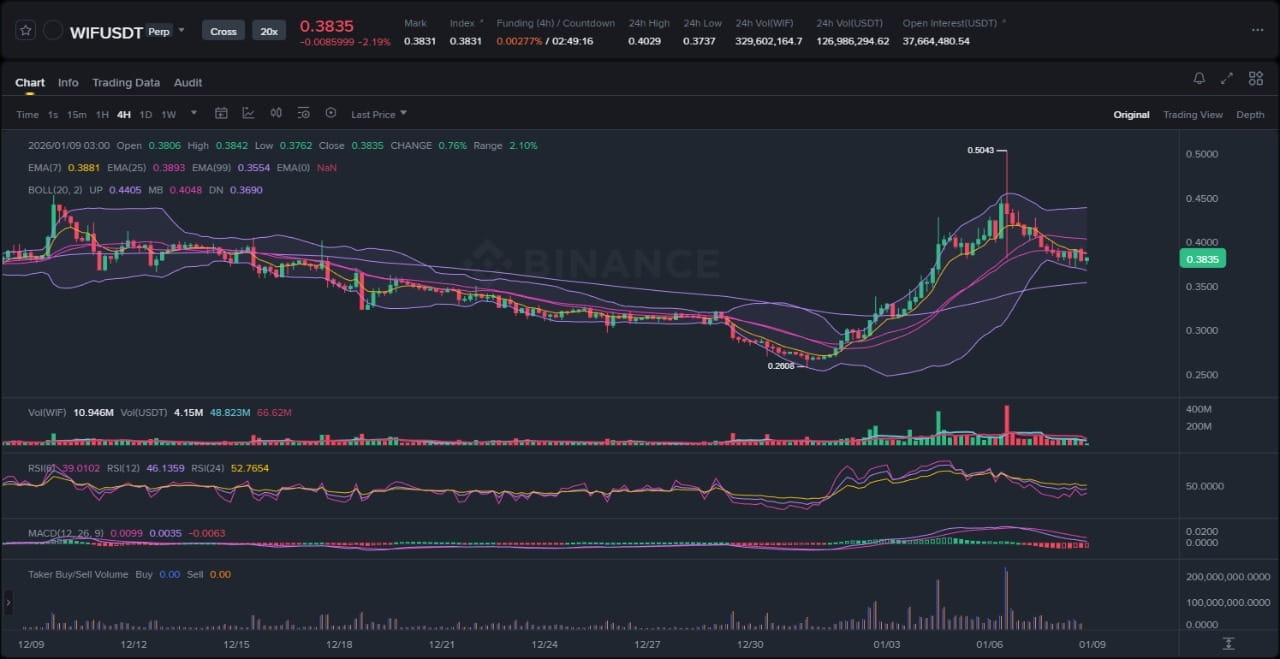Switch to the Info tab
The height and width of the screenshot is (659, 1280).
tap(68, 83)
